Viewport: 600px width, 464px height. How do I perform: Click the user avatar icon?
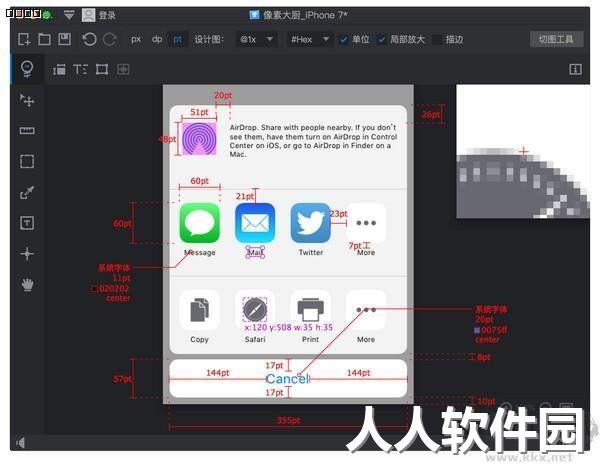tap(88, 15)
